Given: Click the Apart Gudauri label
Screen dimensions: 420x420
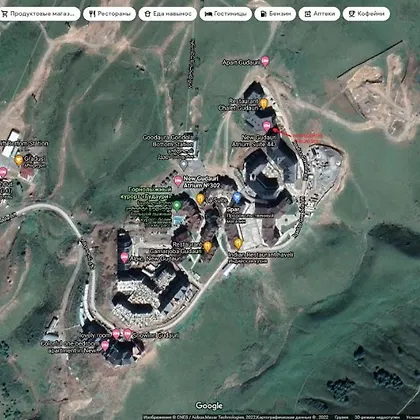Looking at the screenshot, I should pos(241,62).
